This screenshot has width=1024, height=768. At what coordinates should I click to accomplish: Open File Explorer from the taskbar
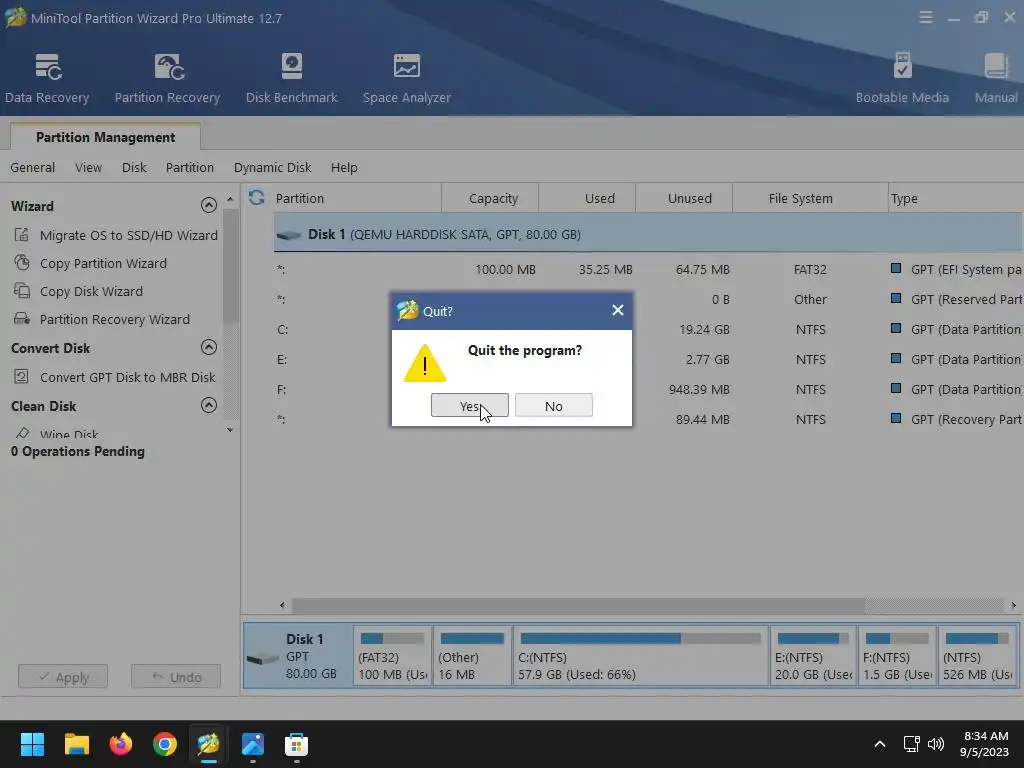click(76, 744)
